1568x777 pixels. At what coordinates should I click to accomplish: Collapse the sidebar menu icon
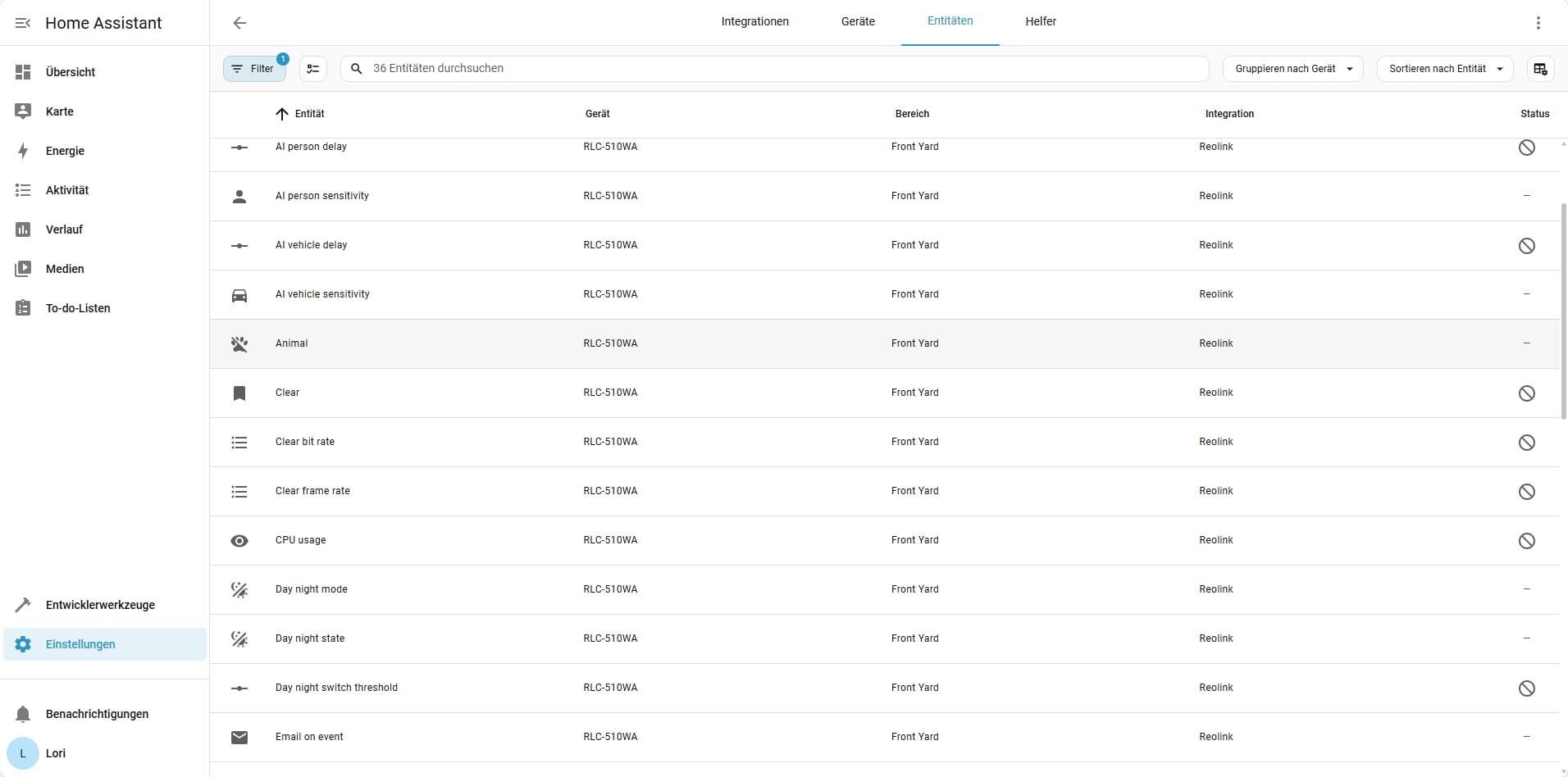click(23, 23)
